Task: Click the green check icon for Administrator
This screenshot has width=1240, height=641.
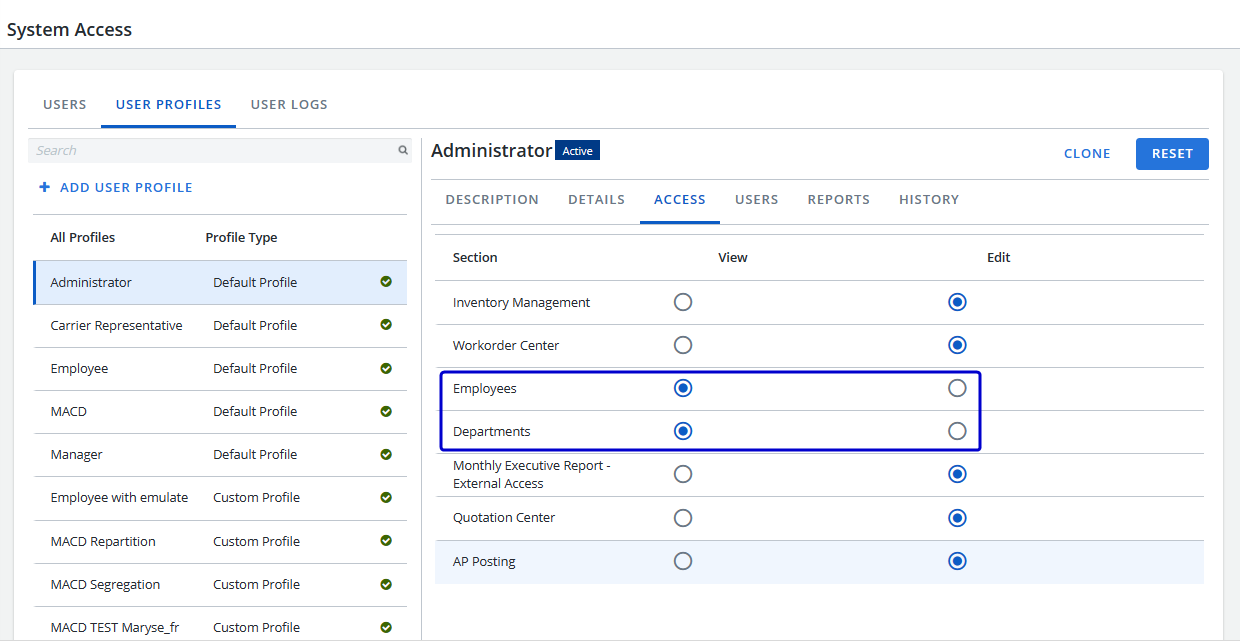Action: click(x=386, y=282)
